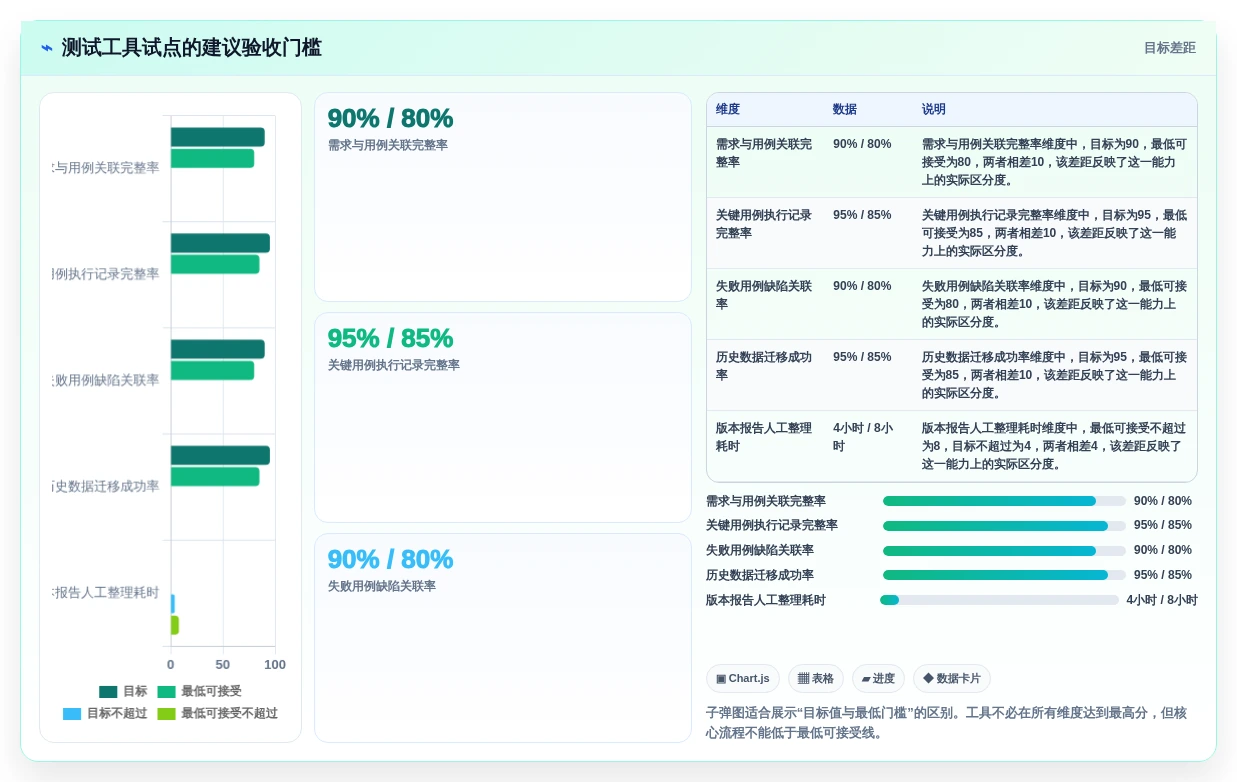Click progress bar for 关键用例执行记录完整率

pos(1004,526)
